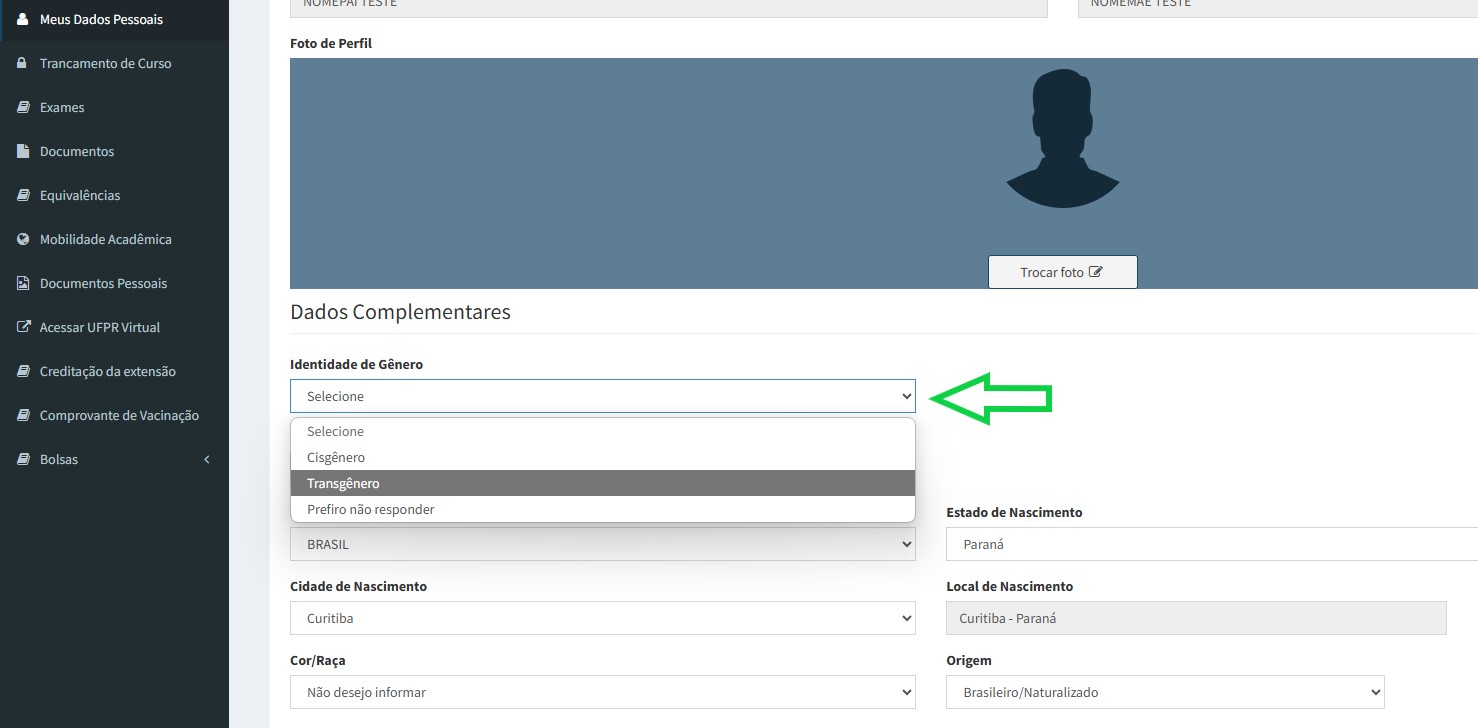
Task: Go to Creditação da extensão
Action: click(x=107, y=371)
